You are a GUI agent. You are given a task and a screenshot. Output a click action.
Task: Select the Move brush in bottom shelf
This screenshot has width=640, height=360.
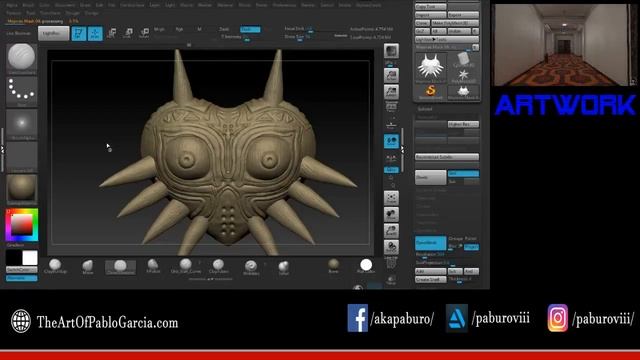pos(88,267)
